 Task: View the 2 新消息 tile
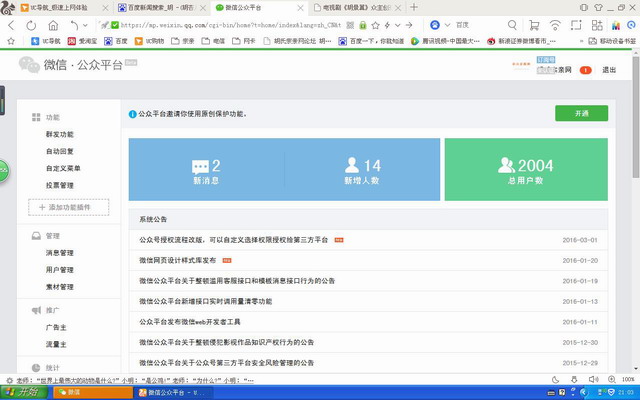tap(206, 169)
